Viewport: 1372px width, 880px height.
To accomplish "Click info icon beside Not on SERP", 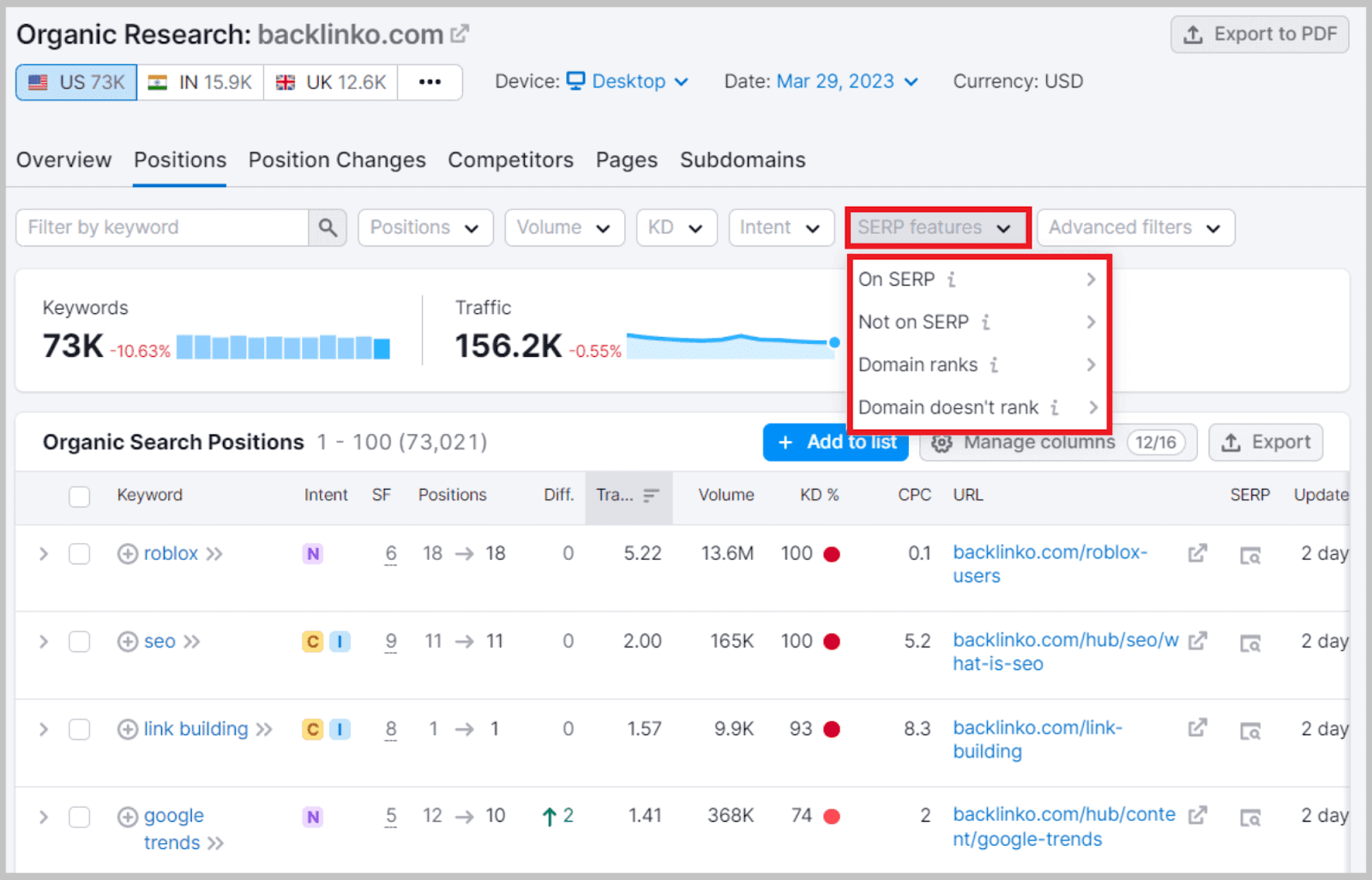I will coord(985,322).
